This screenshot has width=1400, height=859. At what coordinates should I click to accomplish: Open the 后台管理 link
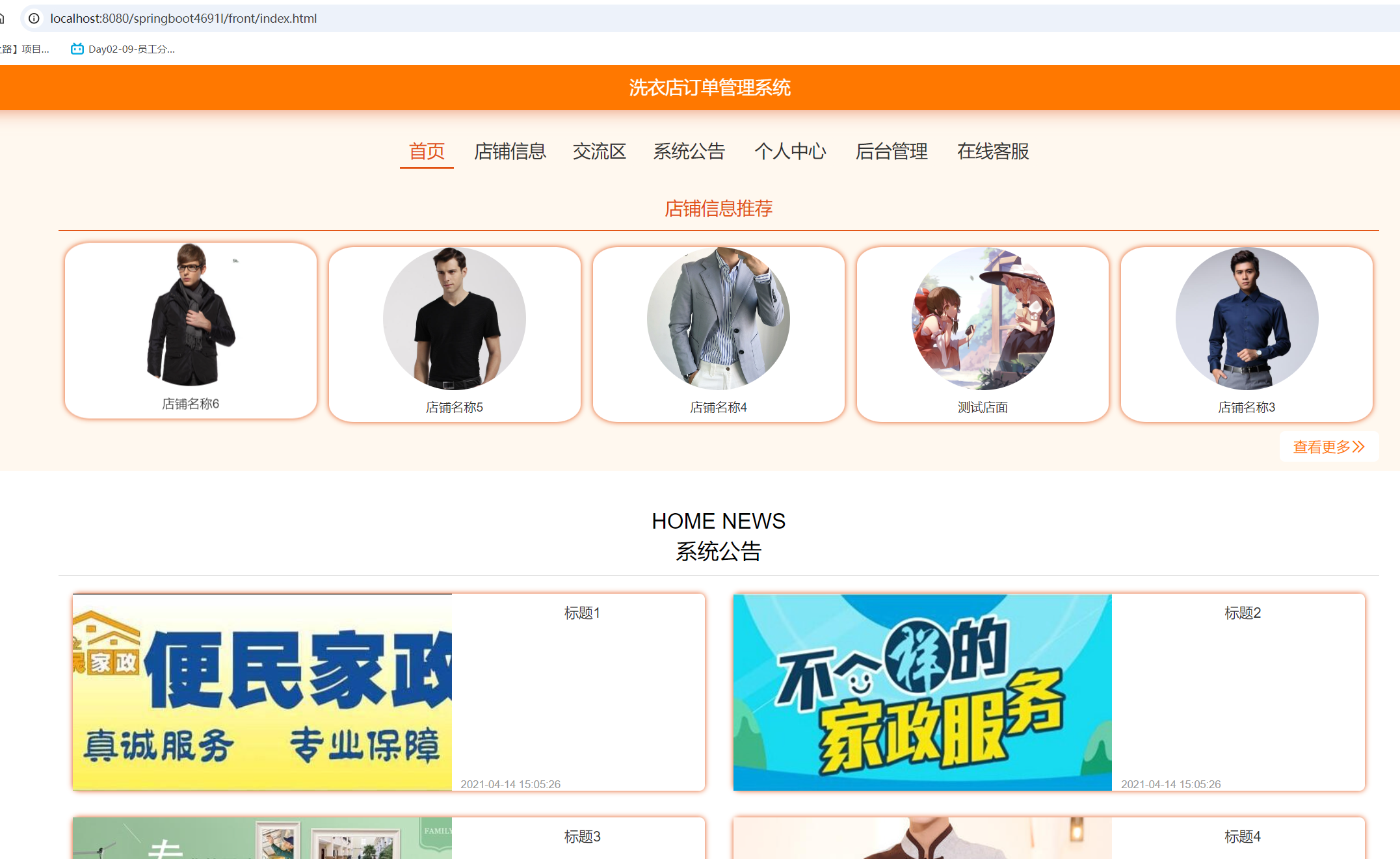(892, 152)
